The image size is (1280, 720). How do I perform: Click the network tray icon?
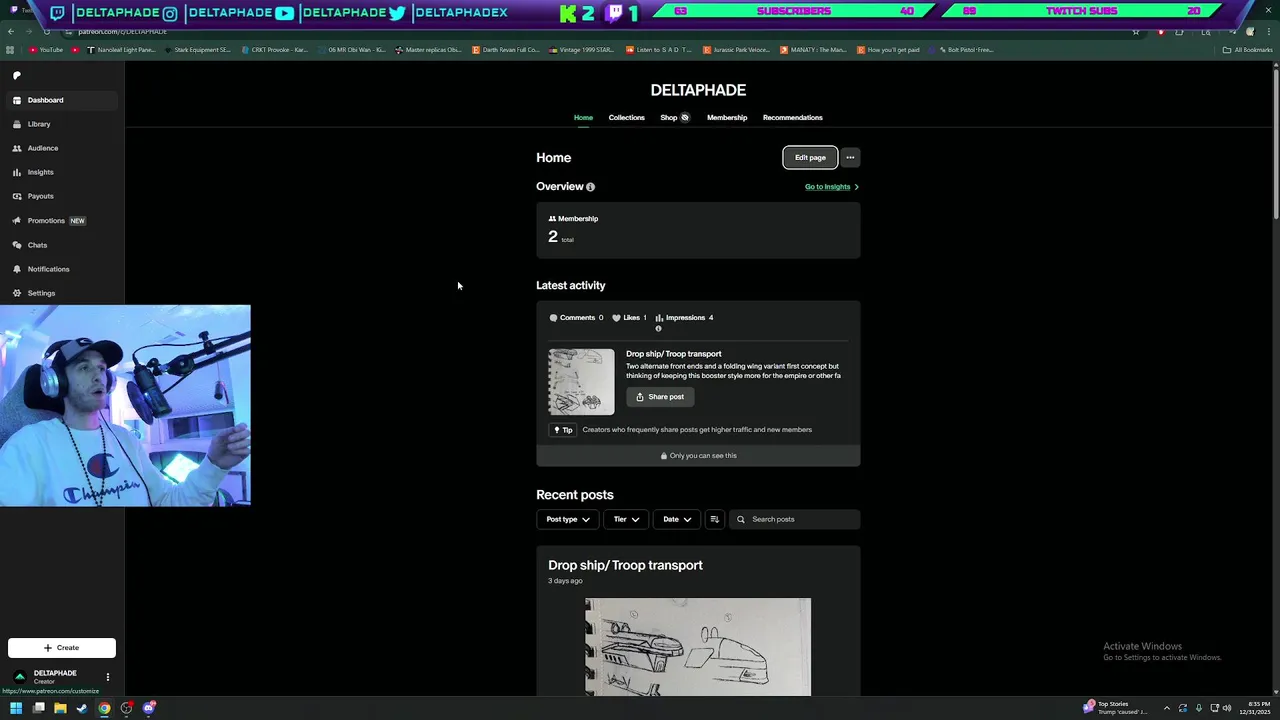[1215, 708]
